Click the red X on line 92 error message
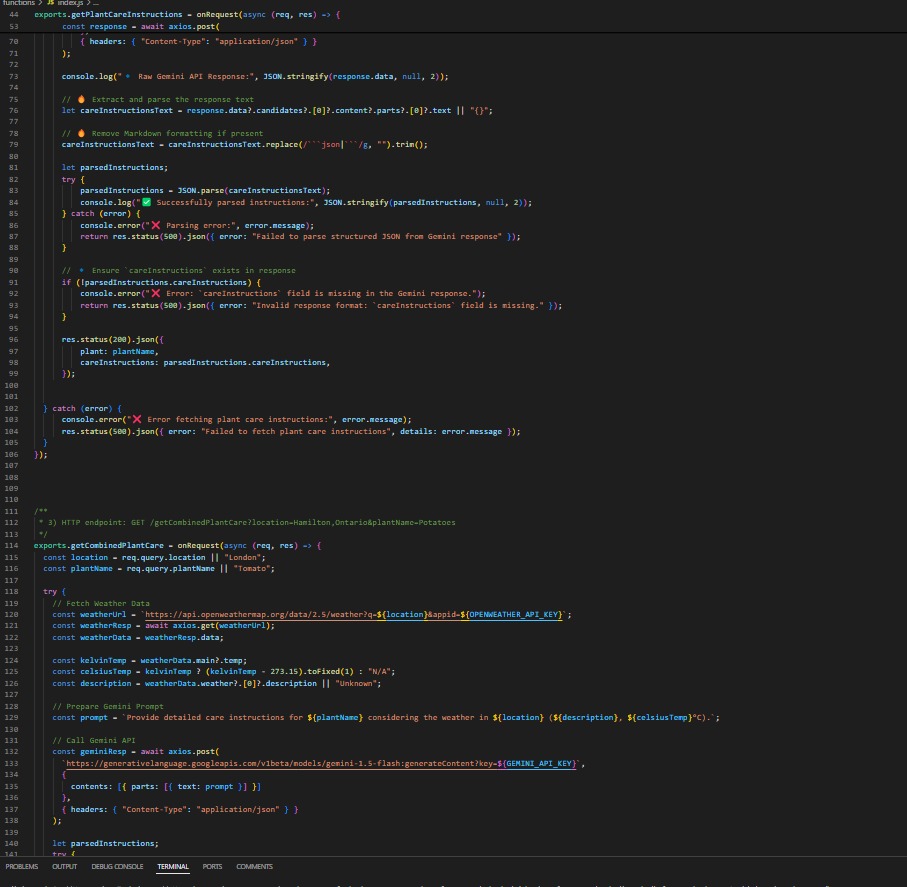 pyautogui.click(x=156, y=293)
